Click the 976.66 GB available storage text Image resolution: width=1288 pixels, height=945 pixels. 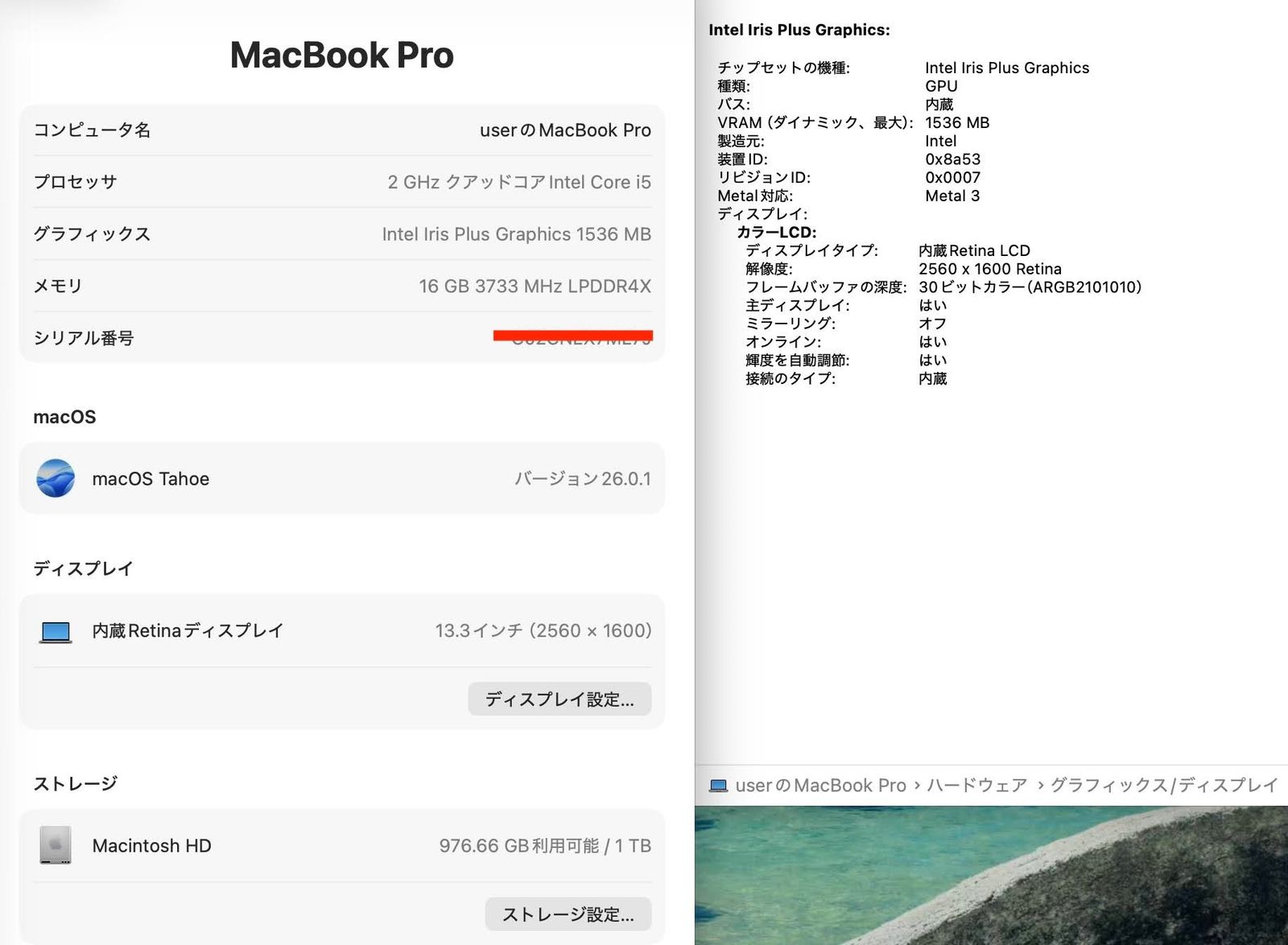(518, 846)
